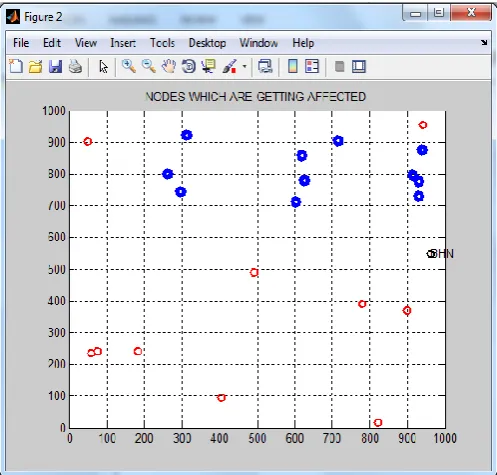Close the Figure 2 window
Screen dimensions: 497x475
pos(471,13)
